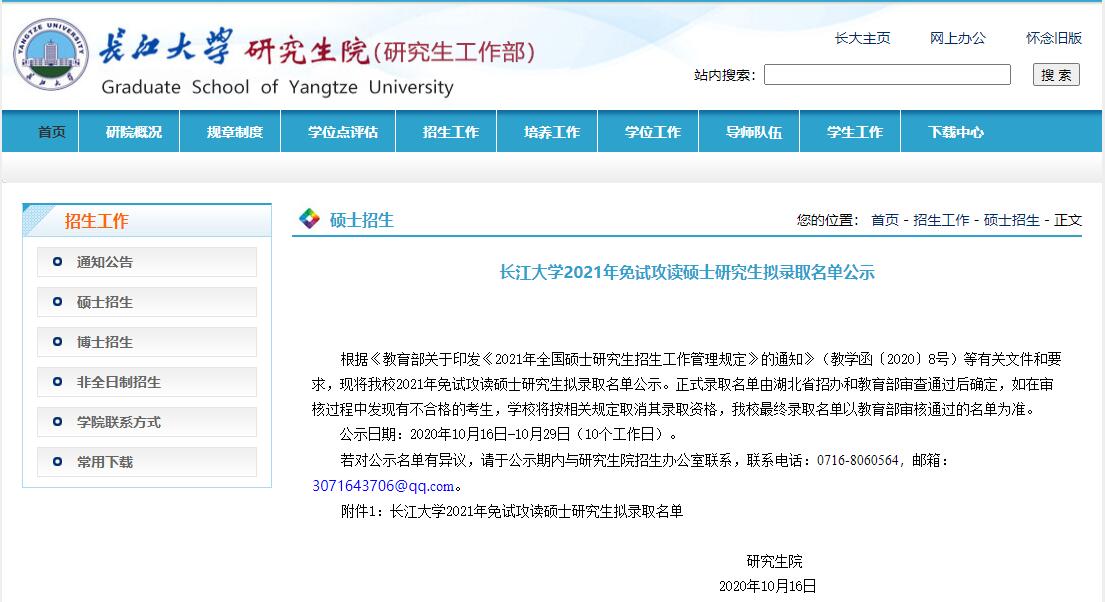Go to the 规章制度 menu
Image resolution: width=1105 pixels, height=602 pixels.
(235, 132)
